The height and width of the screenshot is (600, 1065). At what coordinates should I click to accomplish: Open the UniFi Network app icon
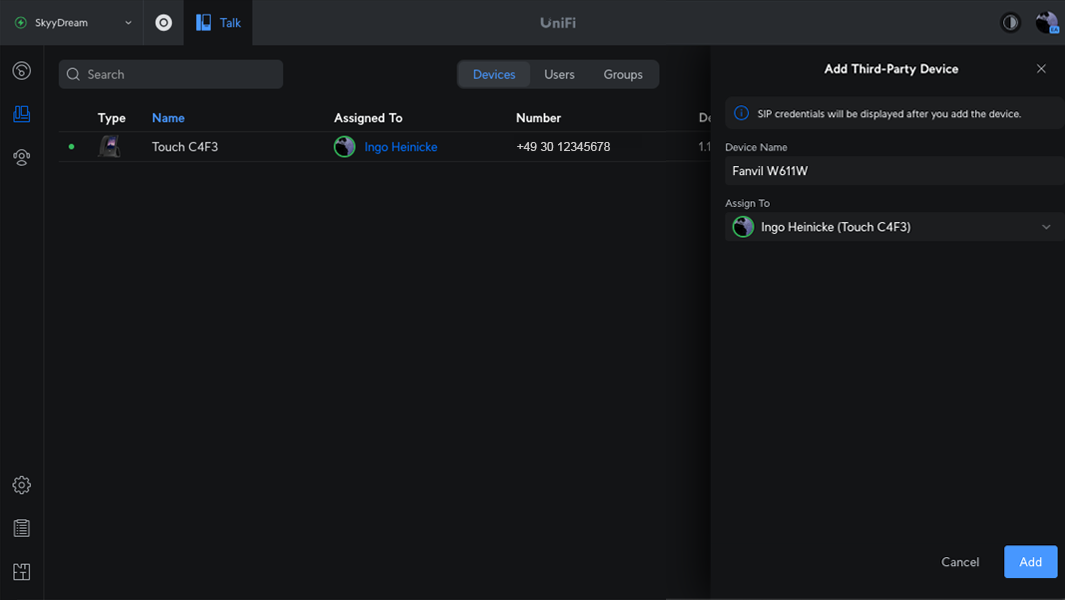(x=164, y=22)
